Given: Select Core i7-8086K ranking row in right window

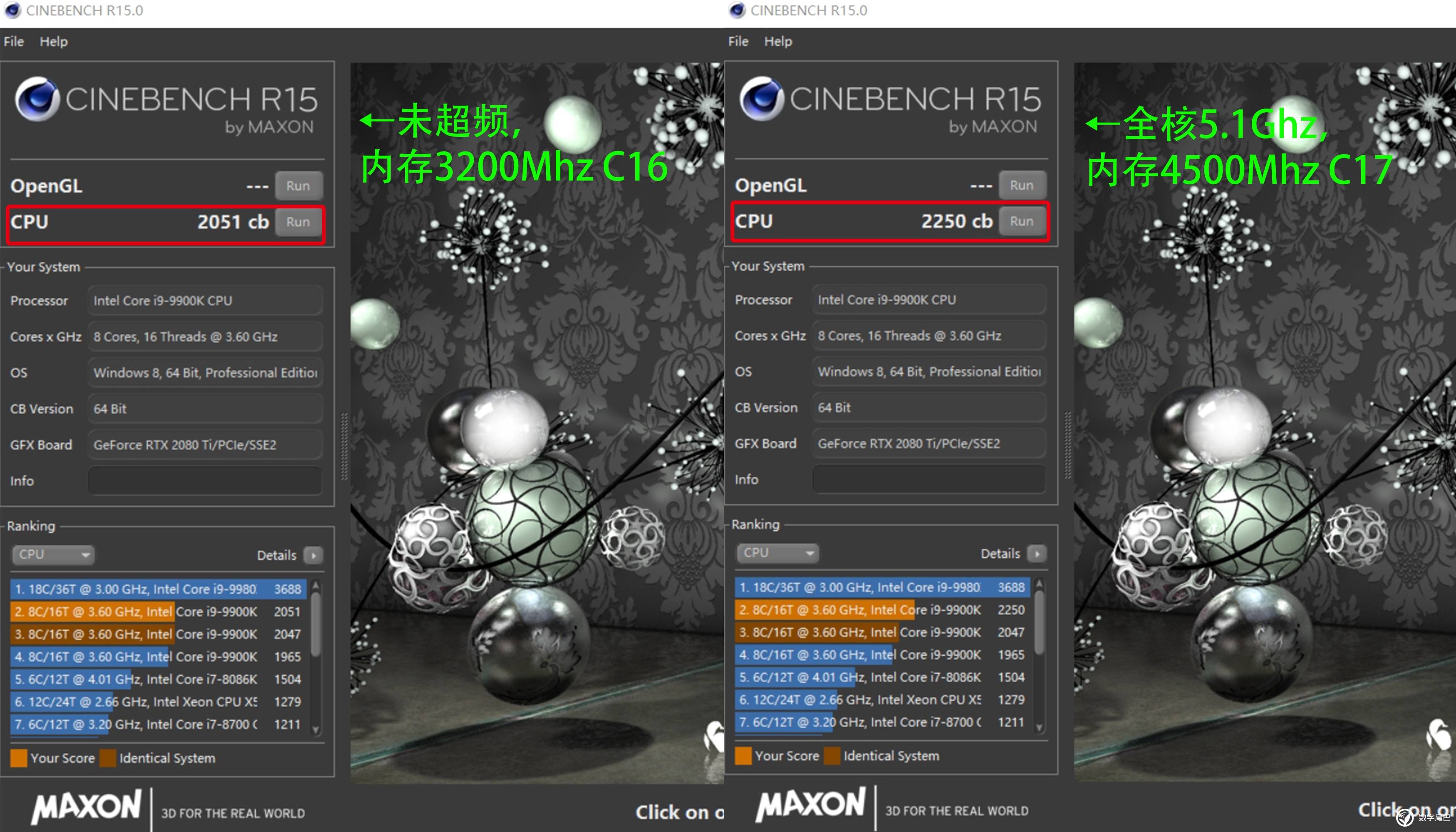Looking at the screenshot, I should [882, 677].
